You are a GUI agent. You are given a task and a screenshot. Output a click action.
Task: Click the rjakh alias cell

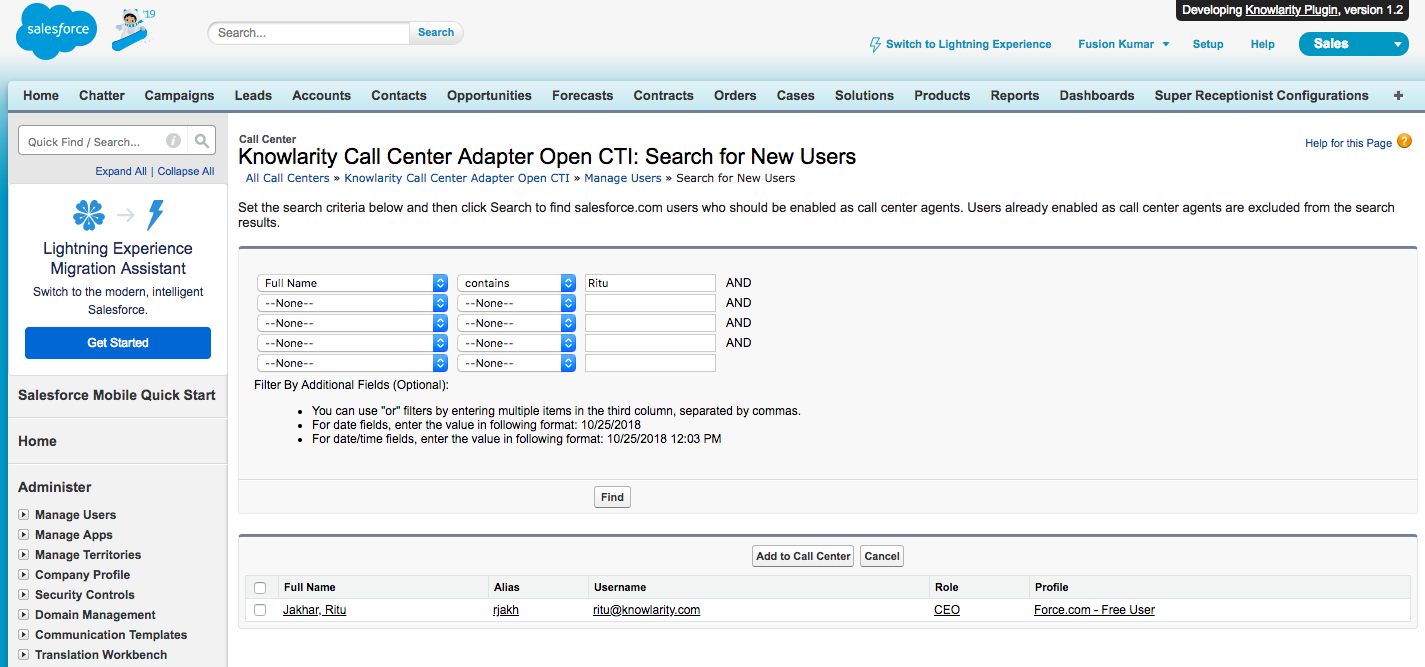506,610
